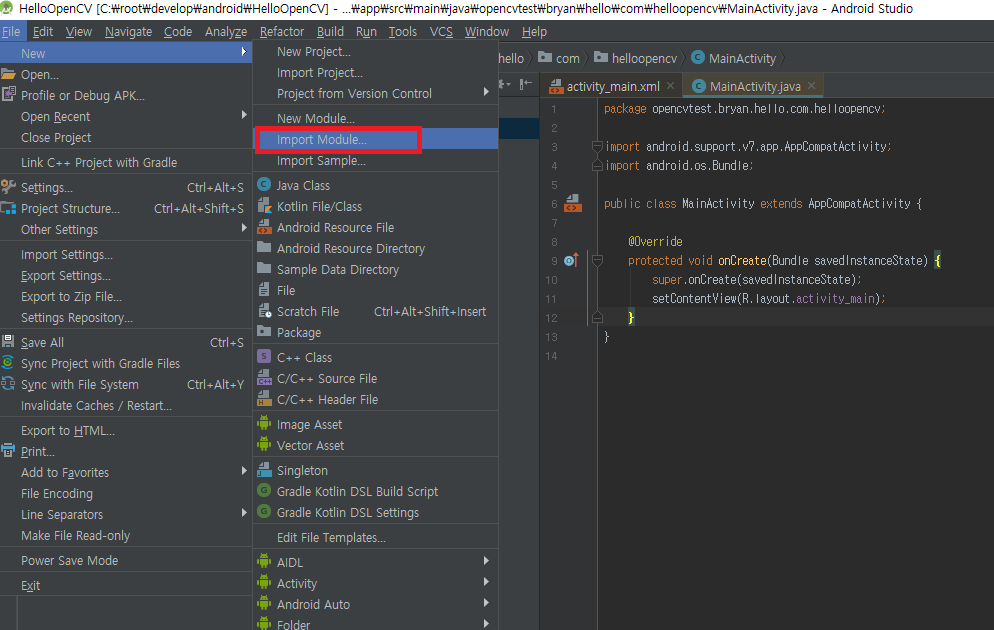Click related XML gutter icon on line 6
Screen dimensions: 994x630
(x=573, y=203)
